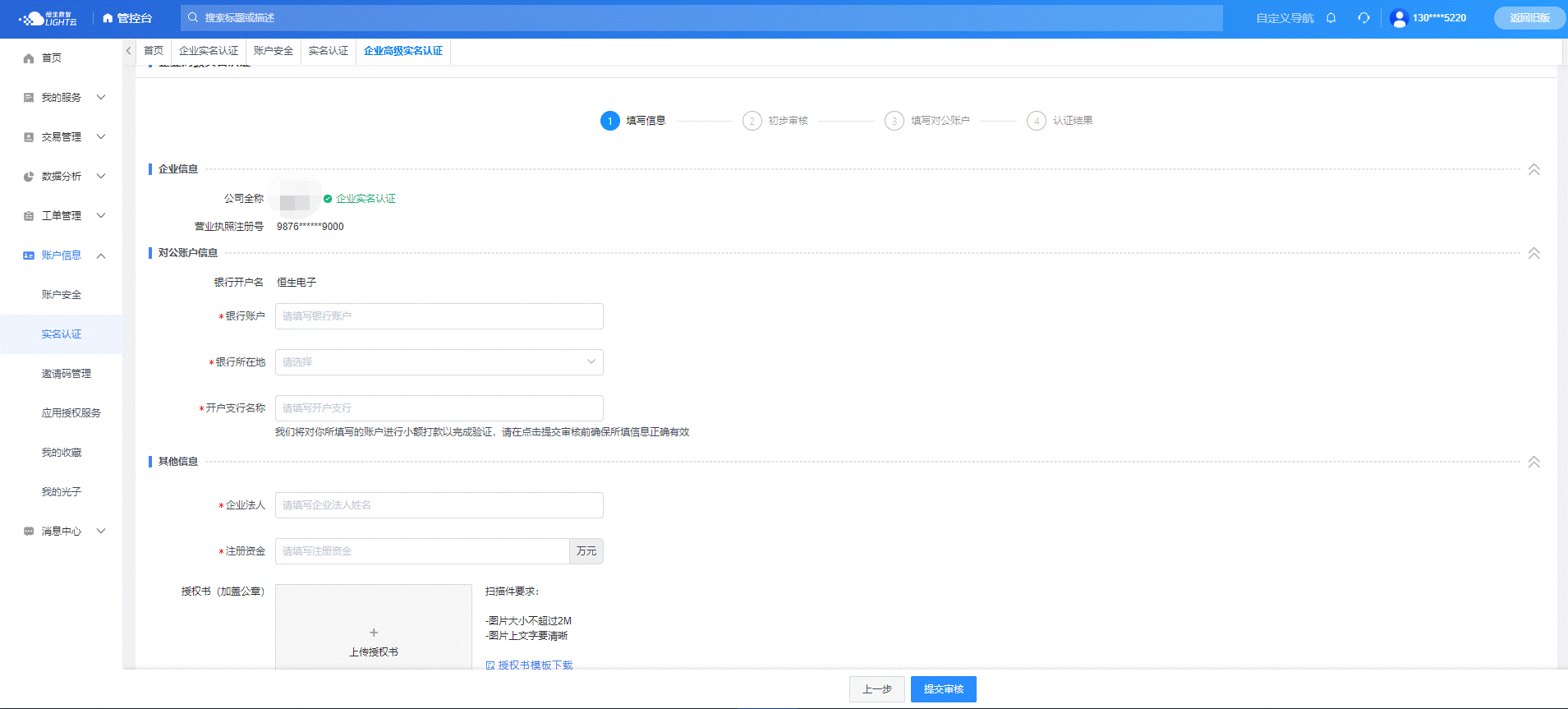
Task: Click the 工单管理 sidebar icon
Action: pyautogui.click(x=29, y=216)
